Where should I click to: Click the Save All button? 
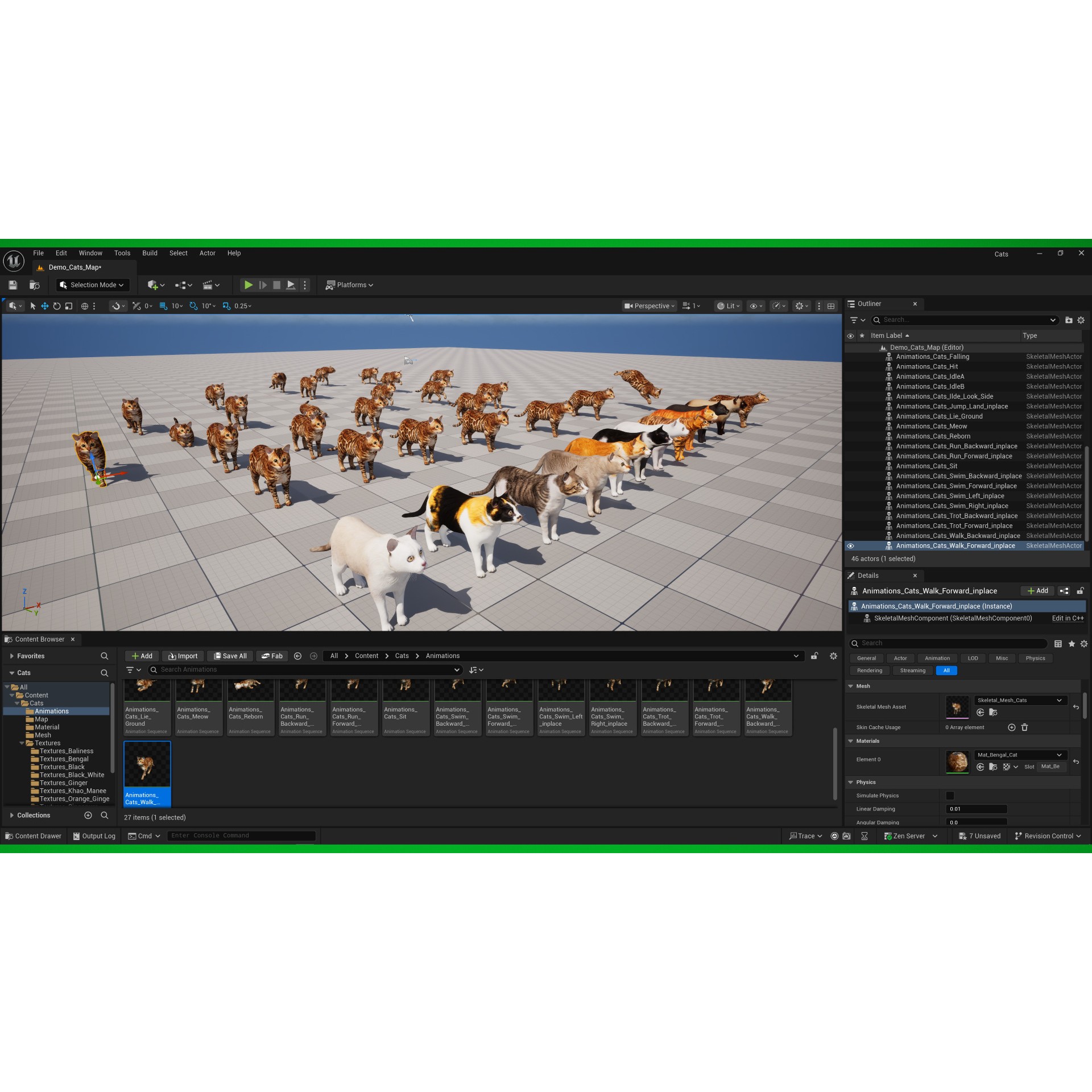tap(230, 656)
